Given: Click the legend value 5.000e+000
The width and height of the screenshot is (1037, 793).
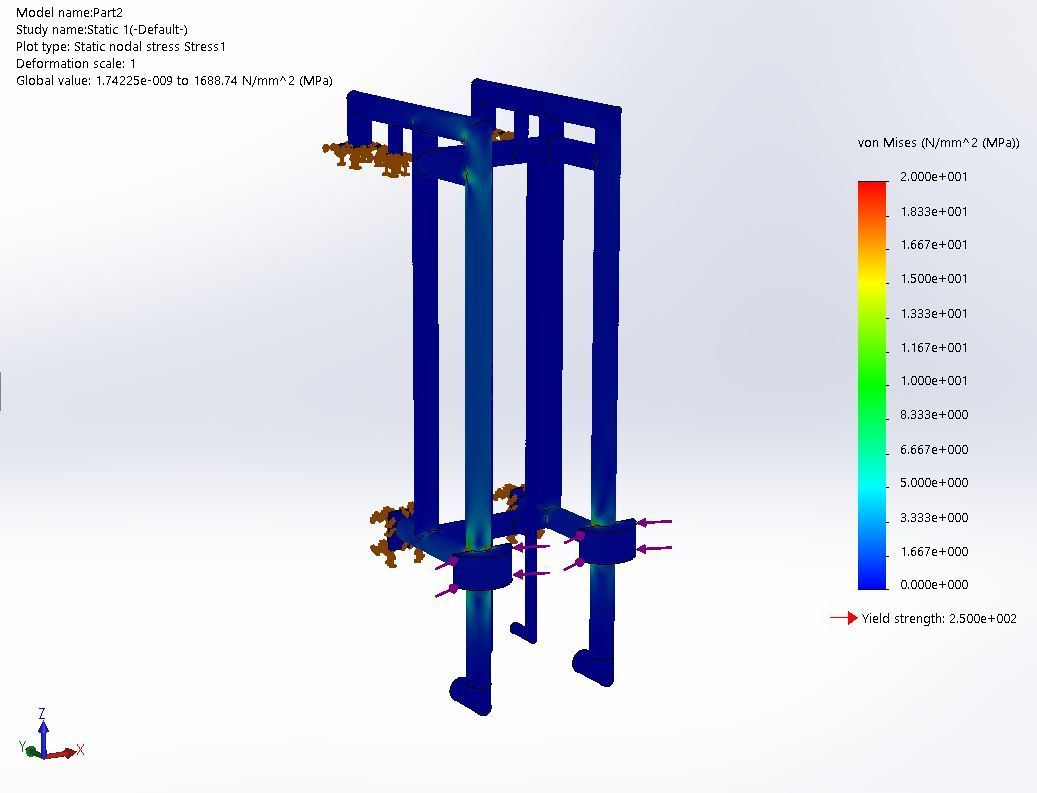Looking at the screenshot, I should click(x=934, y=483).
